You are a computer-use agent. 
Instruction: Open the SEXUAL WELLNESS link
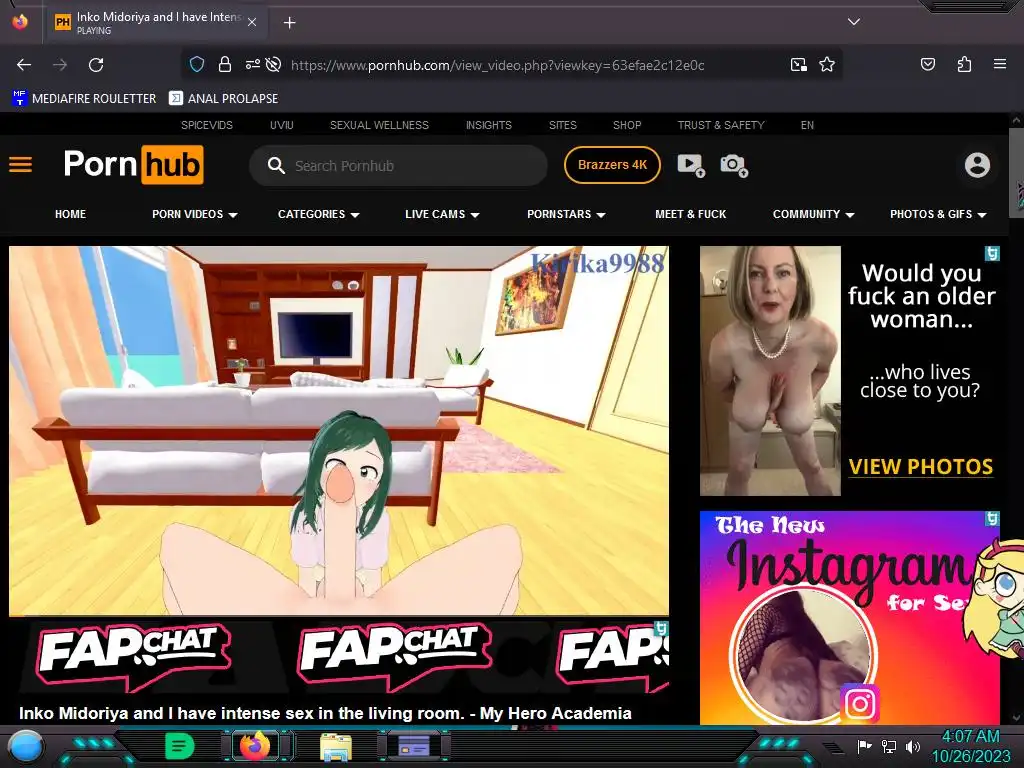[x=379, y=125]
